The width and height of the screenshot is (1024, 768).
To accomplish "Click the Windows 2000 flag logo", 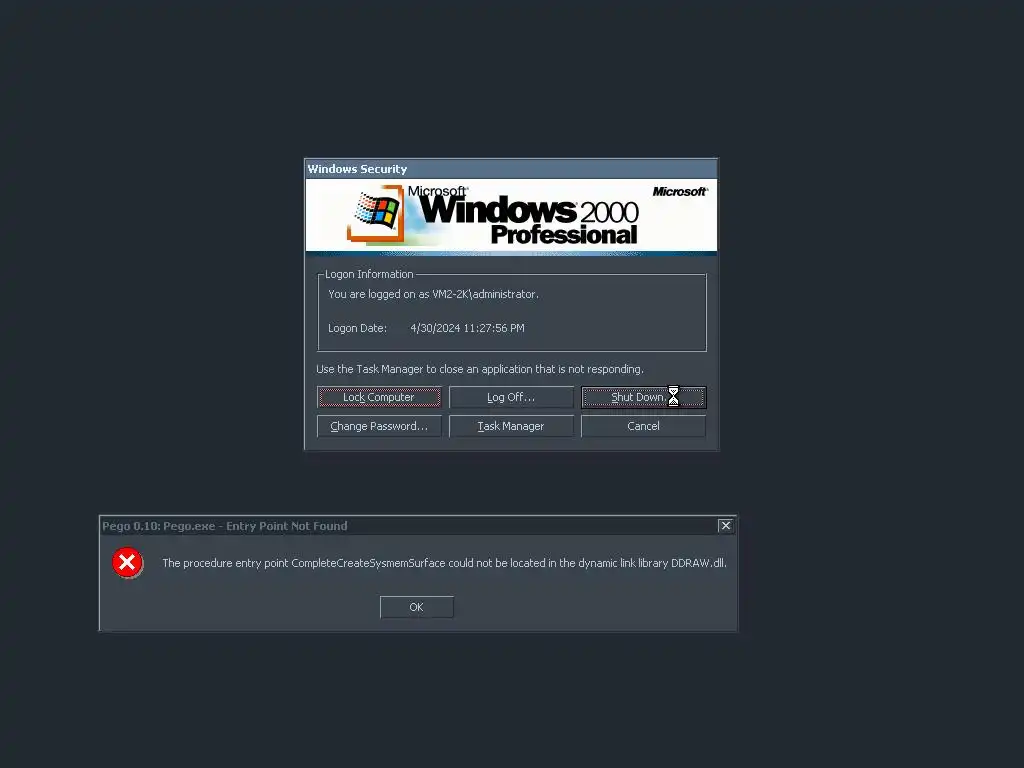I will click(376, 213).
